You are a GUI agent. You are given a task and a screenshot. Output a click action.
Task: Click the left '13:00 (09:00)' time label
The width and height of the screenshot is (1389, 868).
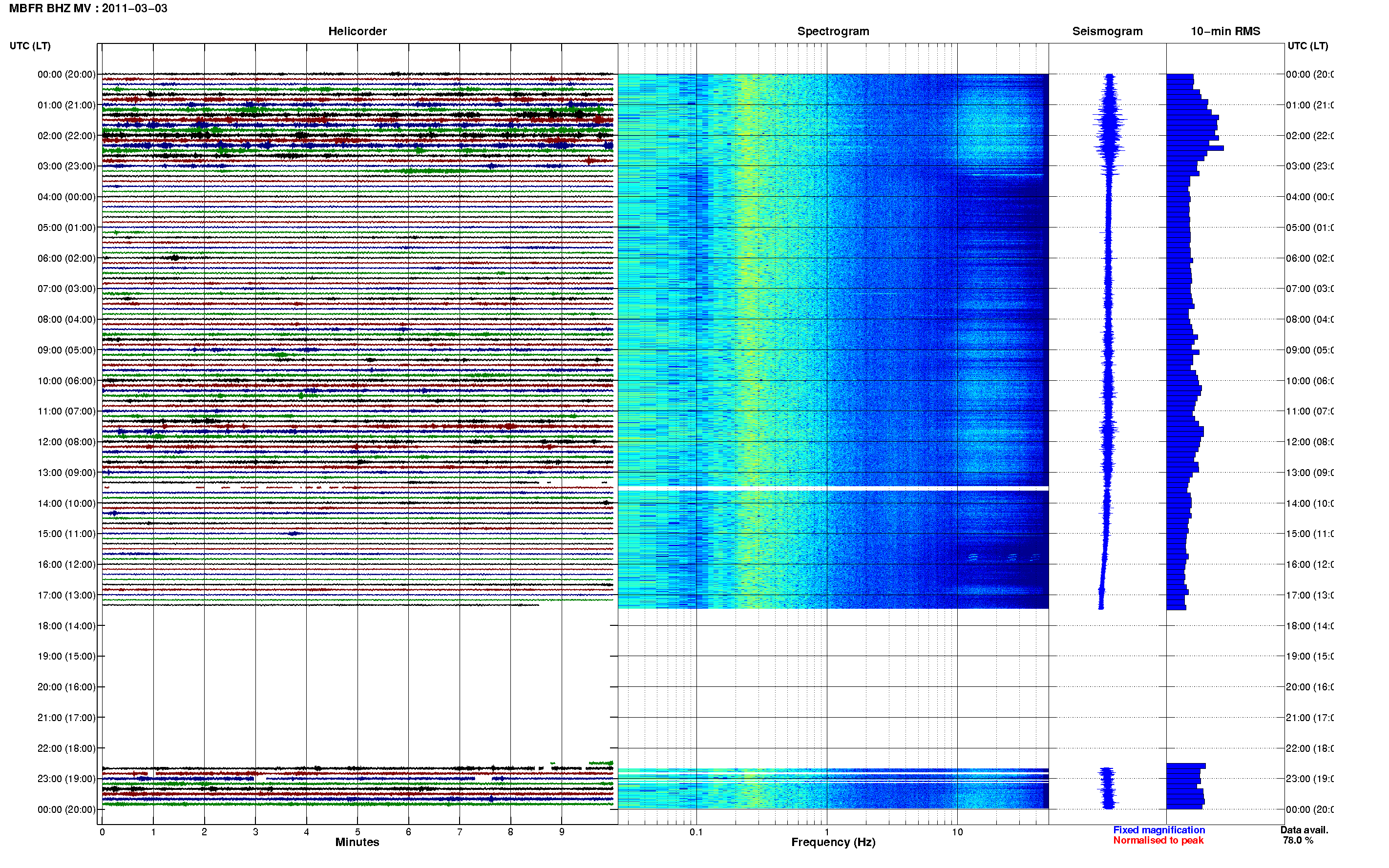pyautogui.click(x=66, y=473)
